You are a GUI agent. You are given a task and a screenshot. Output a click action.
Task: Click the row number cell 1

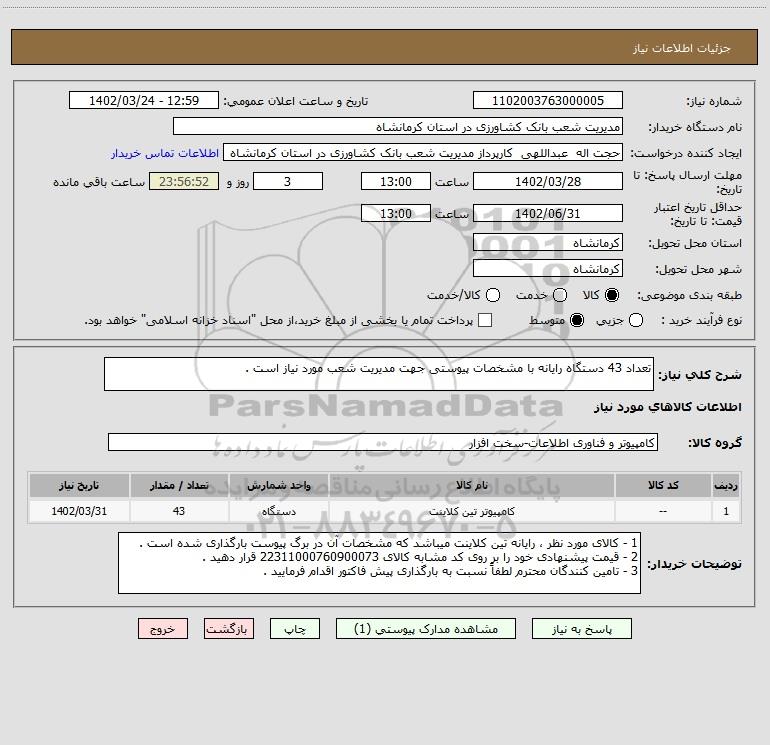click(x=726, y=511)
